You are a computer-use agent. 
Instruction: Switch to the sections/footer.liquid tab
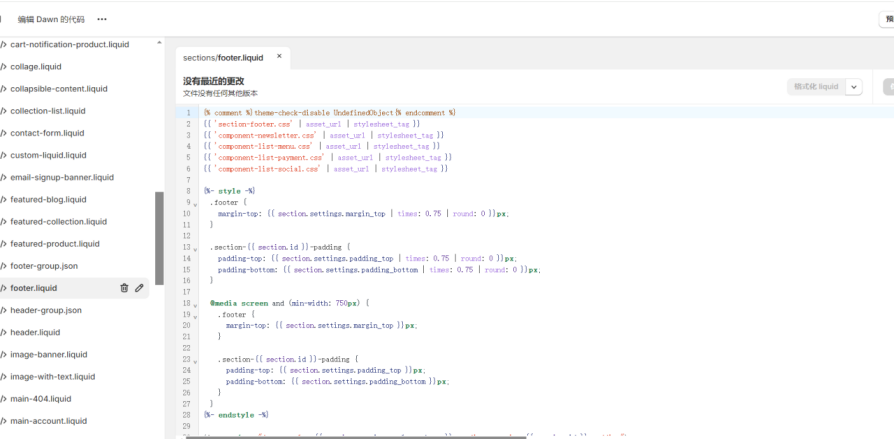223,58
